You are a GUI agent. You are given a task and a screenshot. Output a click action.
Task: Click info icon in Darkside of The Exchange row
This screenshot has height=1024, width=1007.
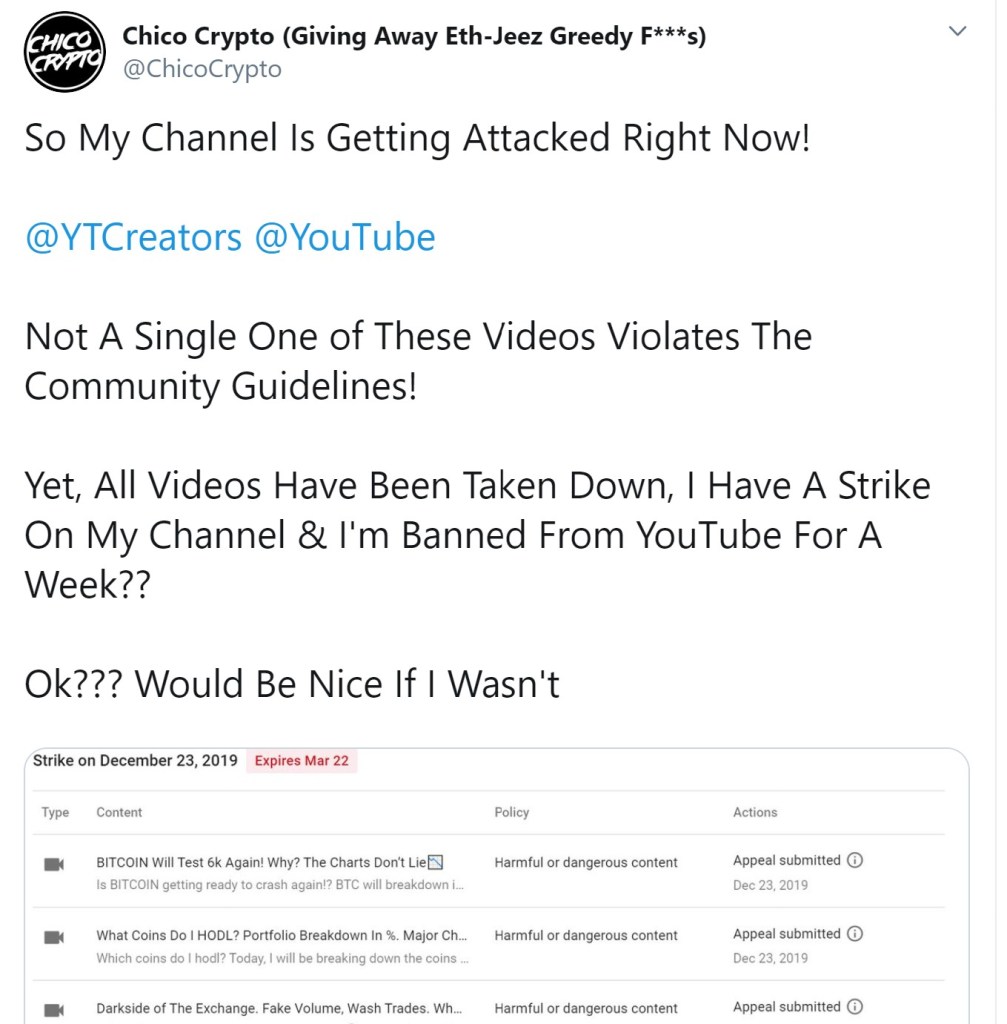click(x=855, y=1007)
